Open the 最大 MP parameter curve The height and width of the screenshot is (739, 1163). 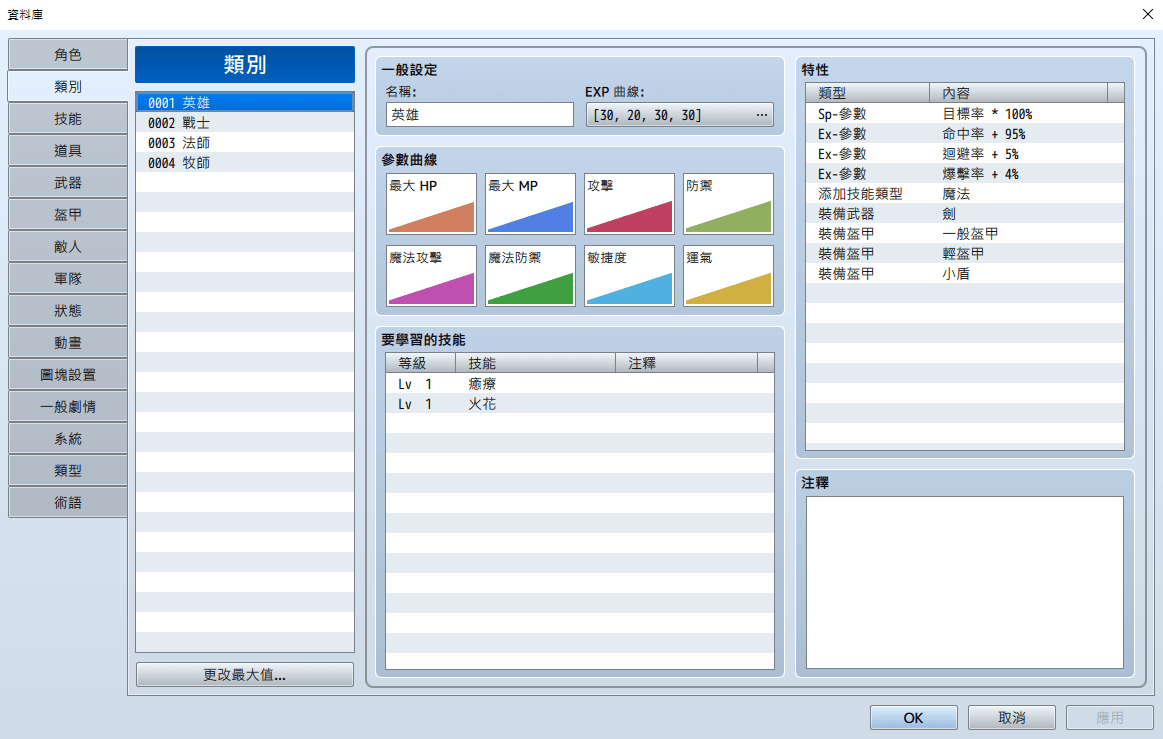pos(530,204)
